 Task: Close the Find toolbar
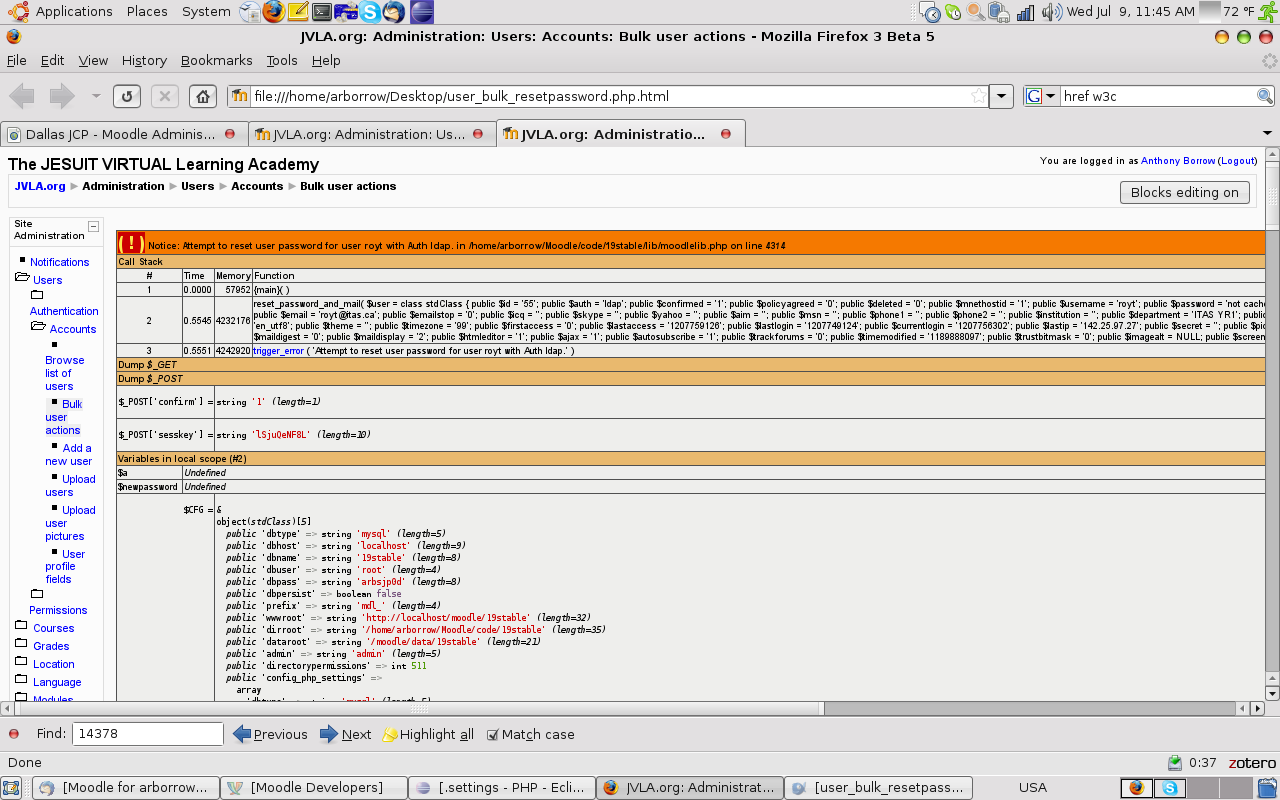[14, 734]
